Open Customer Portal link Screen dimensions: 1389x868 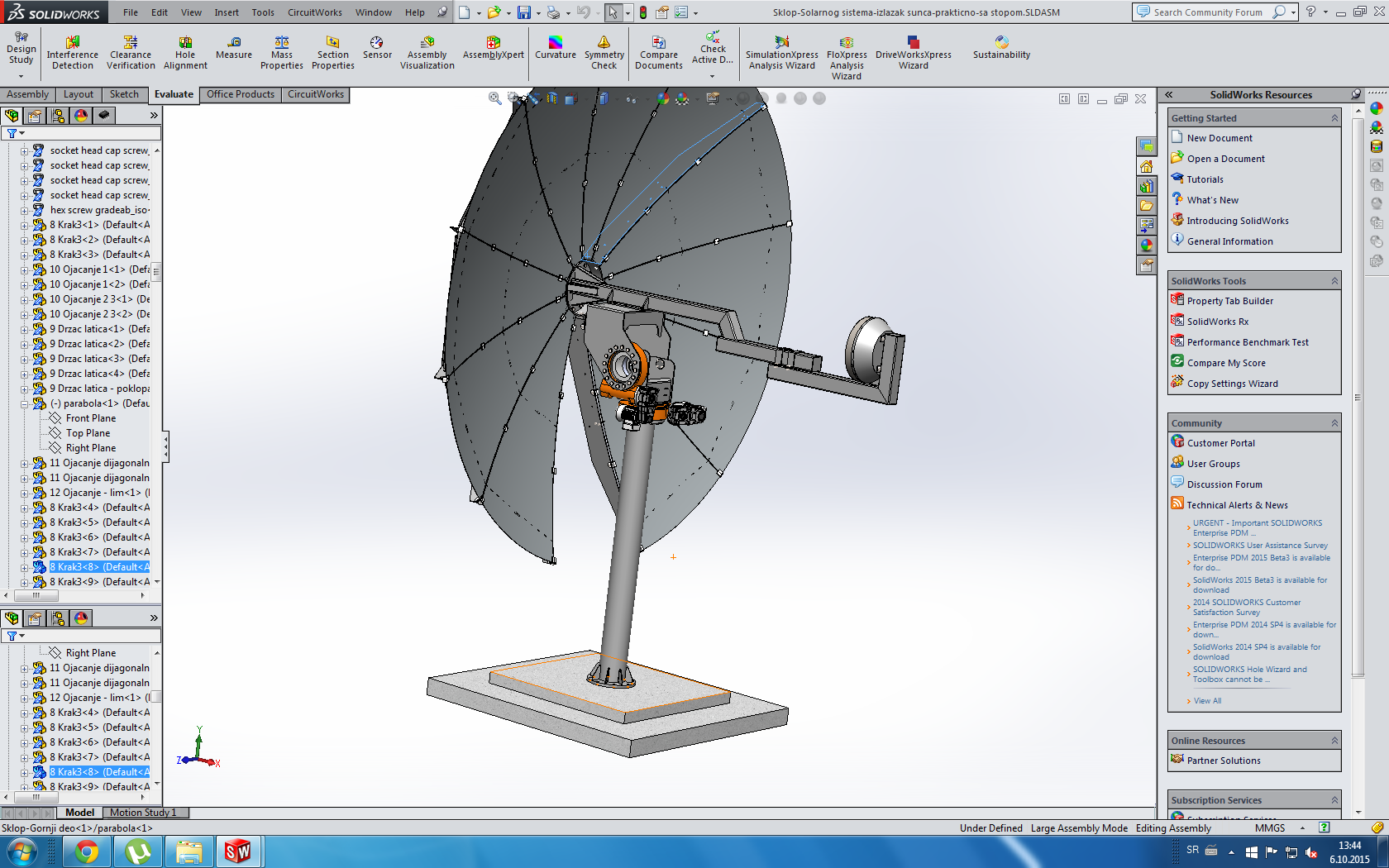click(1221, 443)
